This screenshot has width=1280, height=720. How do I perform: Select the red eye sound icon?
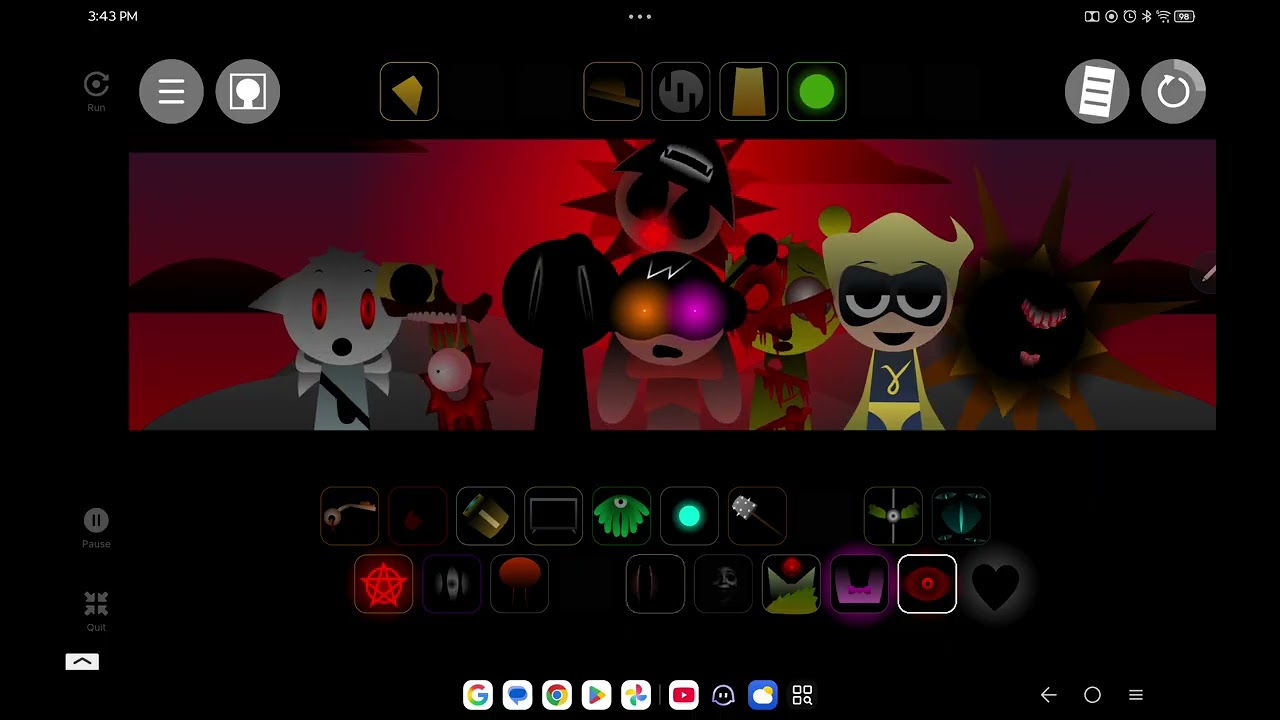coord(927,584)
